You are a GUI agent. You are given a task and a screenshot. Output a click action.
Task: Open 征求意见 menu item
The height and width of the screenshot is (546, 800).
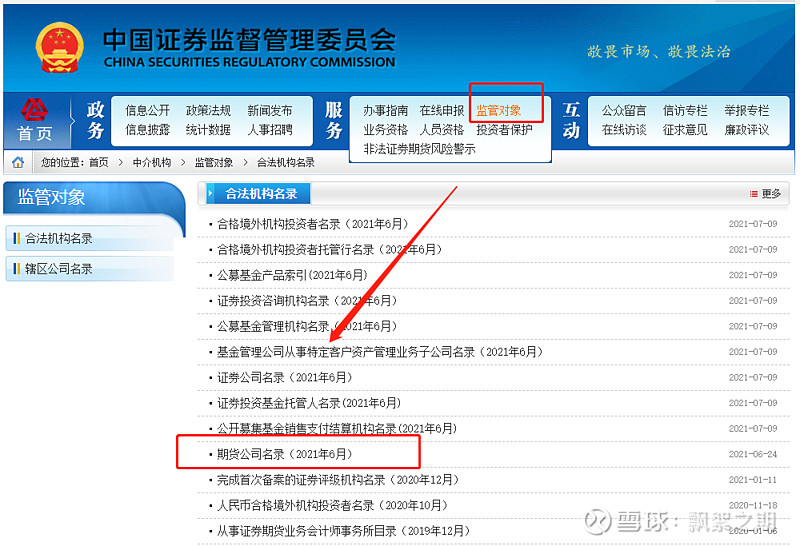(x=685, y=130)
